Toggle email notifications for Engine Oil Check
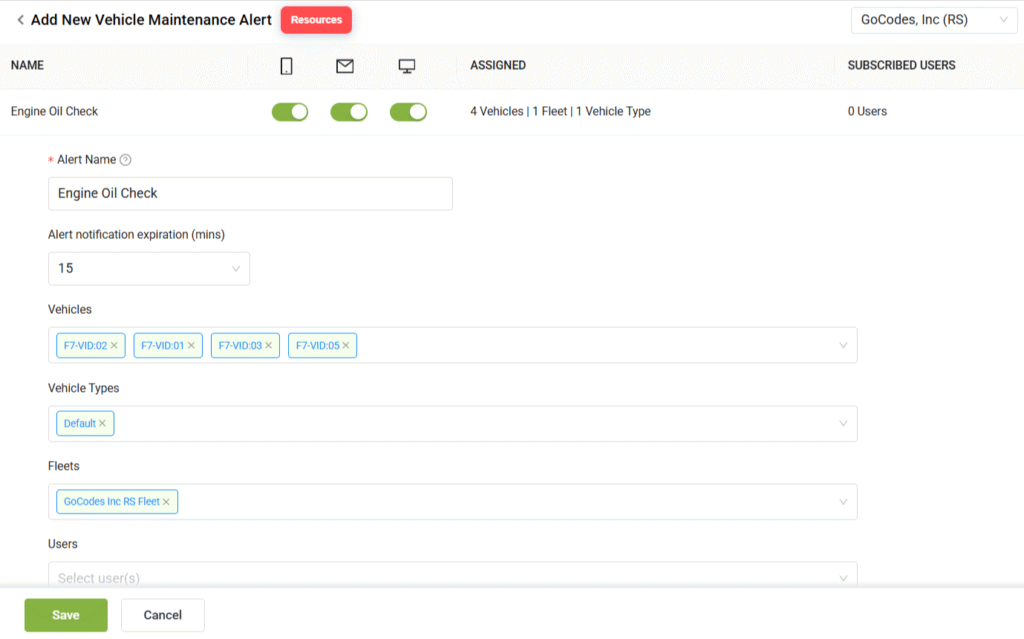The height and width of the screenshot is (639, 1024). [x=349, y=112]
